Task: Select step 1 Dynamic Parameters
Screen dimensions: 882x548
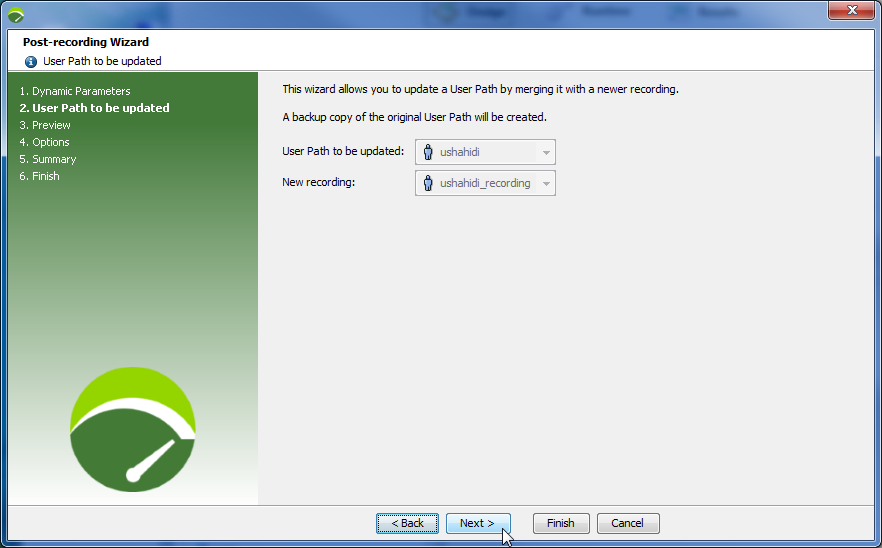Action: point(75,91)
